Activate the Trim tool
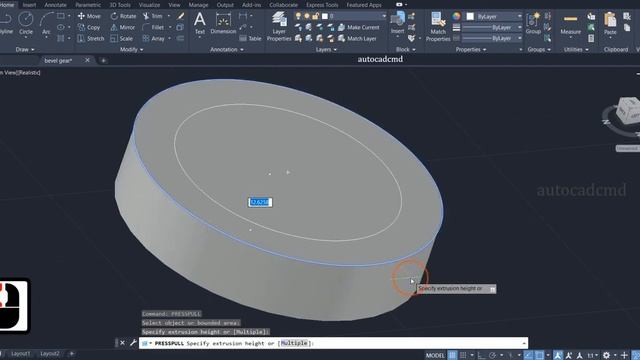Screen dimensions: 640x360 pyautogui.click(x=152, y=16)
